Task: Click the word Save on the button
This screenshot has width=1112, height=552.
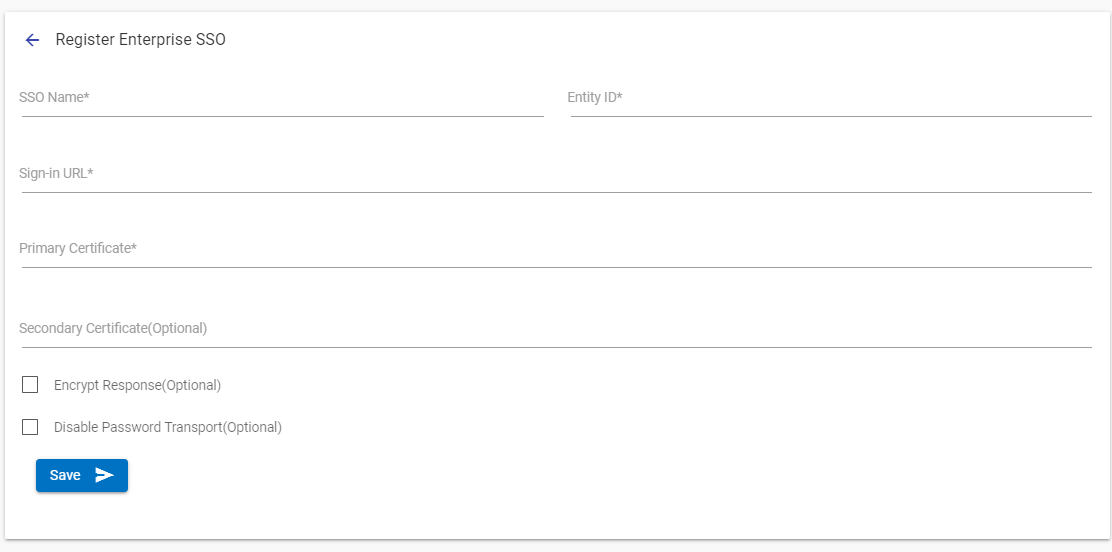Action: (x=65, y=475)
